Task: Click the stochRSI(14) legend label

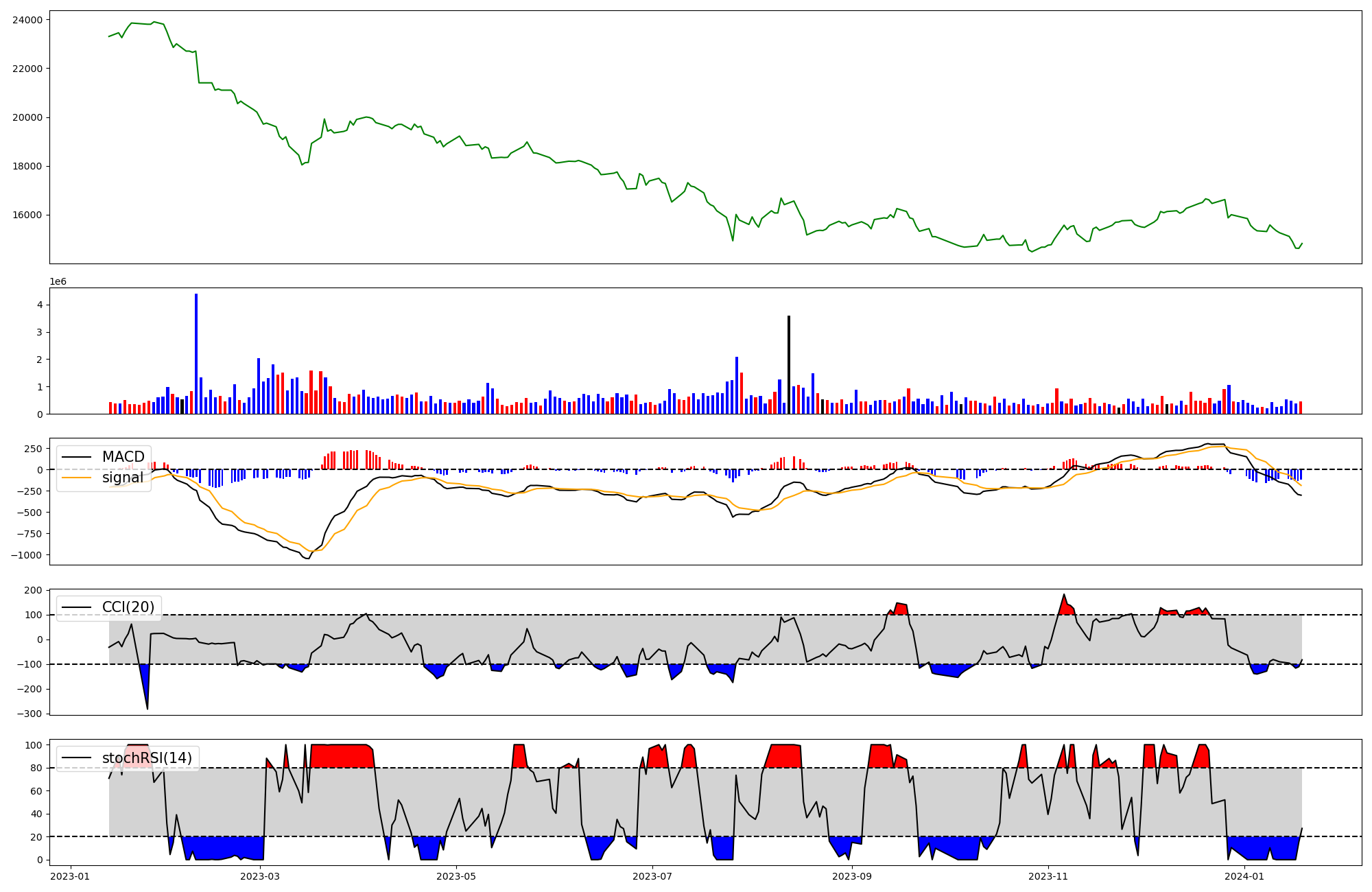Action: (146, 758)
